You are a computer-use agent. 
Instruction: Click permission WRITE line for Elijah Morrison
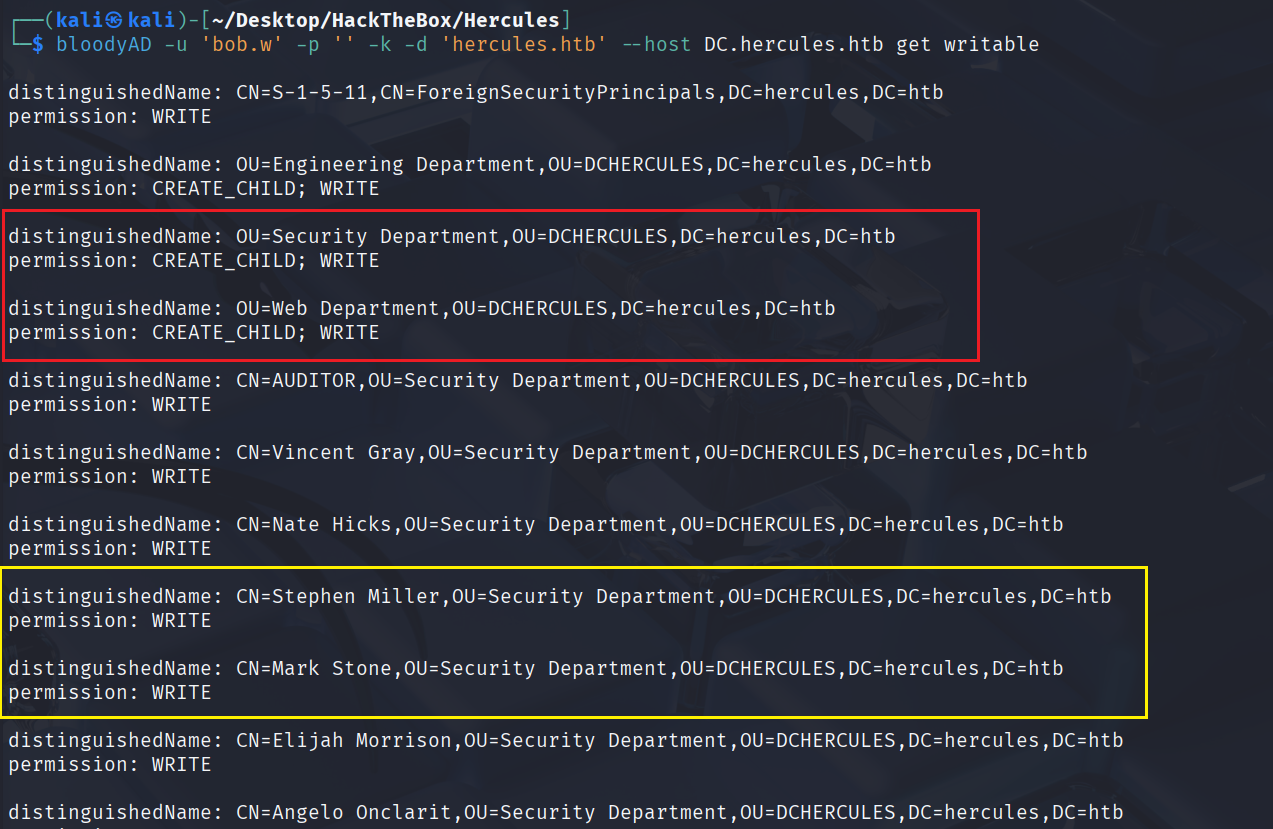(x=110, y=765)
